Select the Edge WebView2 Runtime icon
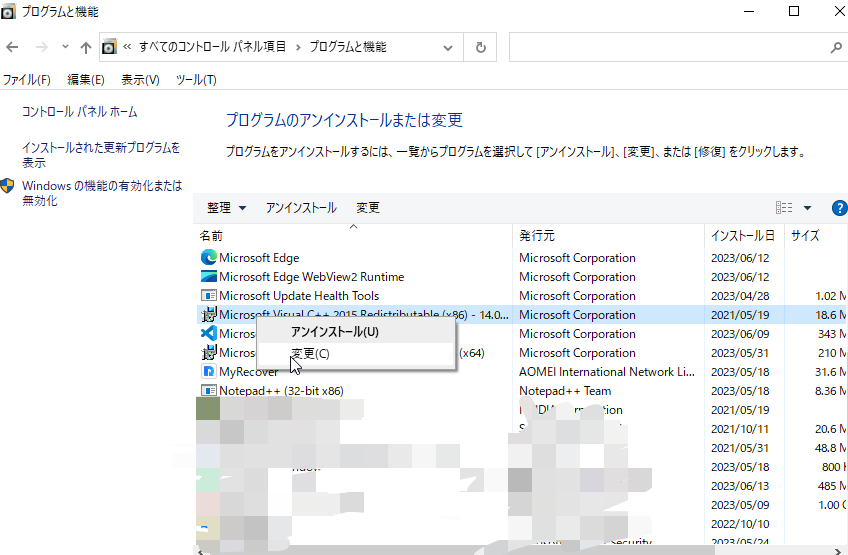This screenshot has height=555, width=848. coord(209,276)
